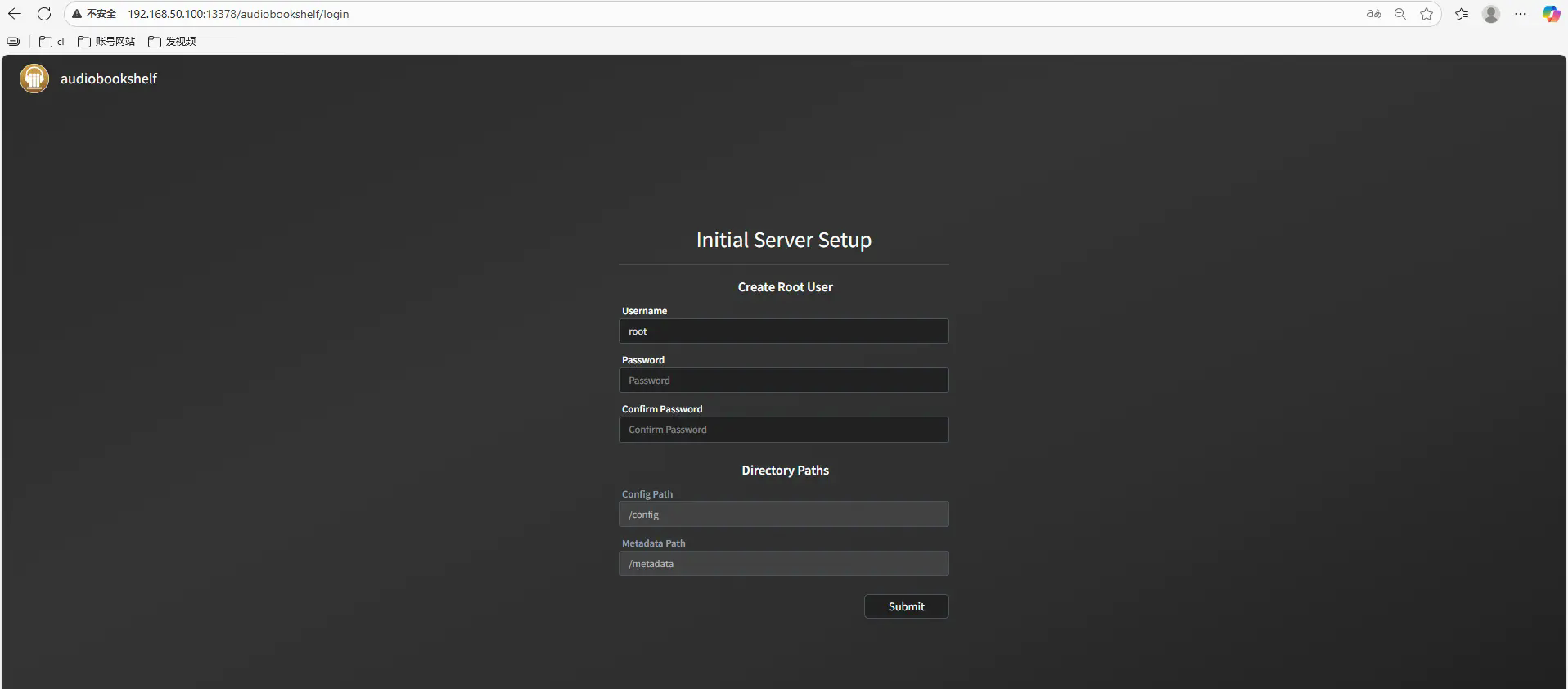Click the not-secure warning icon
This screenshot has height=689, width=1568.
[77, 14]
